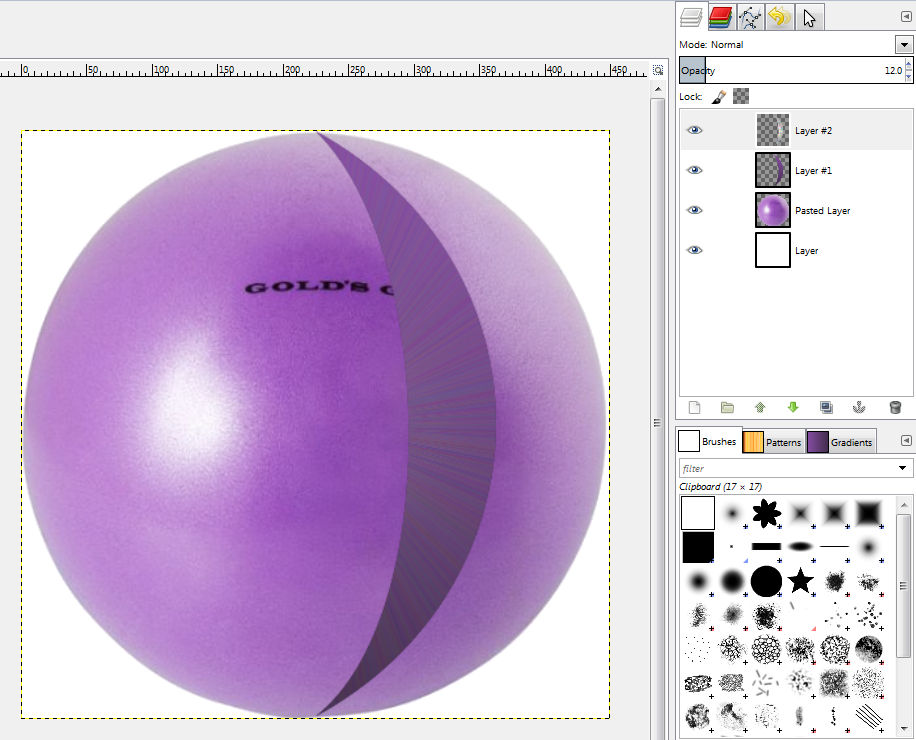
Task: Open the Undo History tab icon
Action: click(779, 17)
